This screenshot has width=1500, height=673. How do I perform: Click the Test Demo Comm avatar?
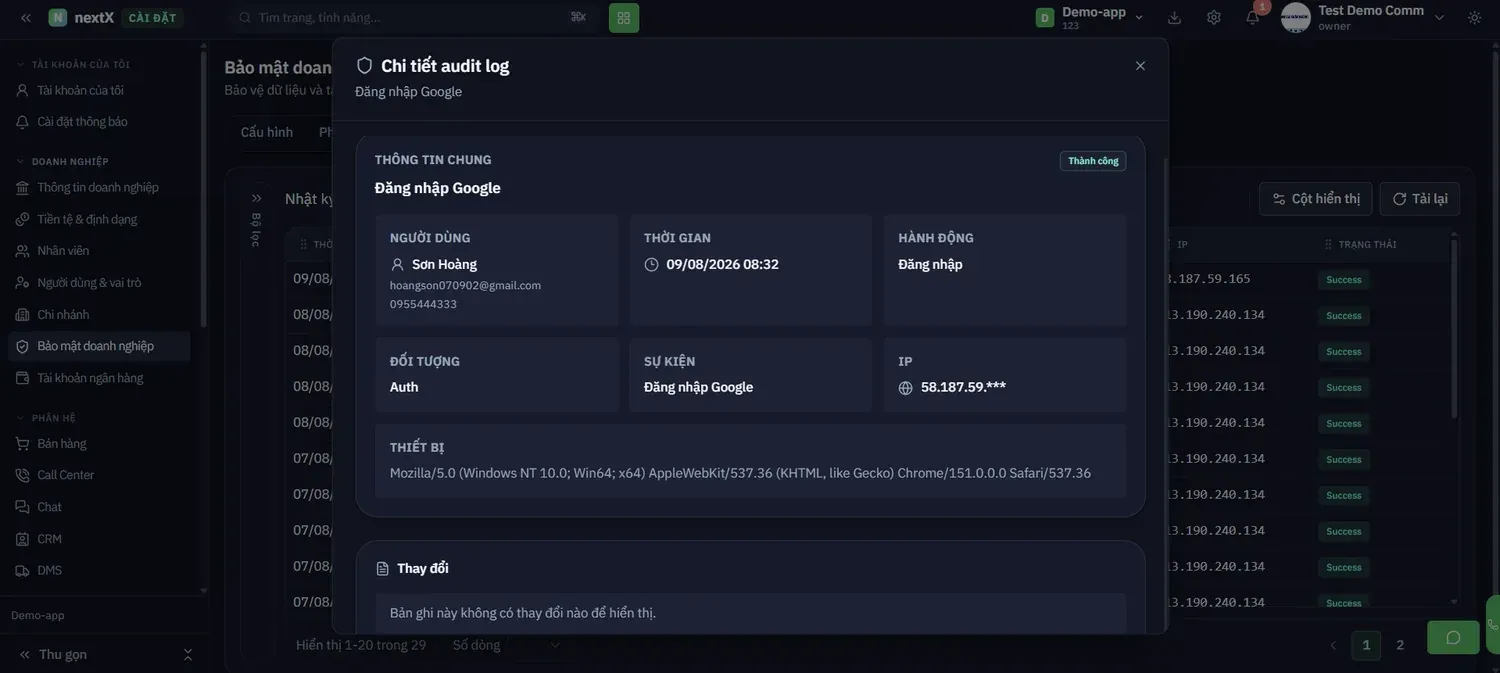pyautogui.click(x=1296, y=17)
